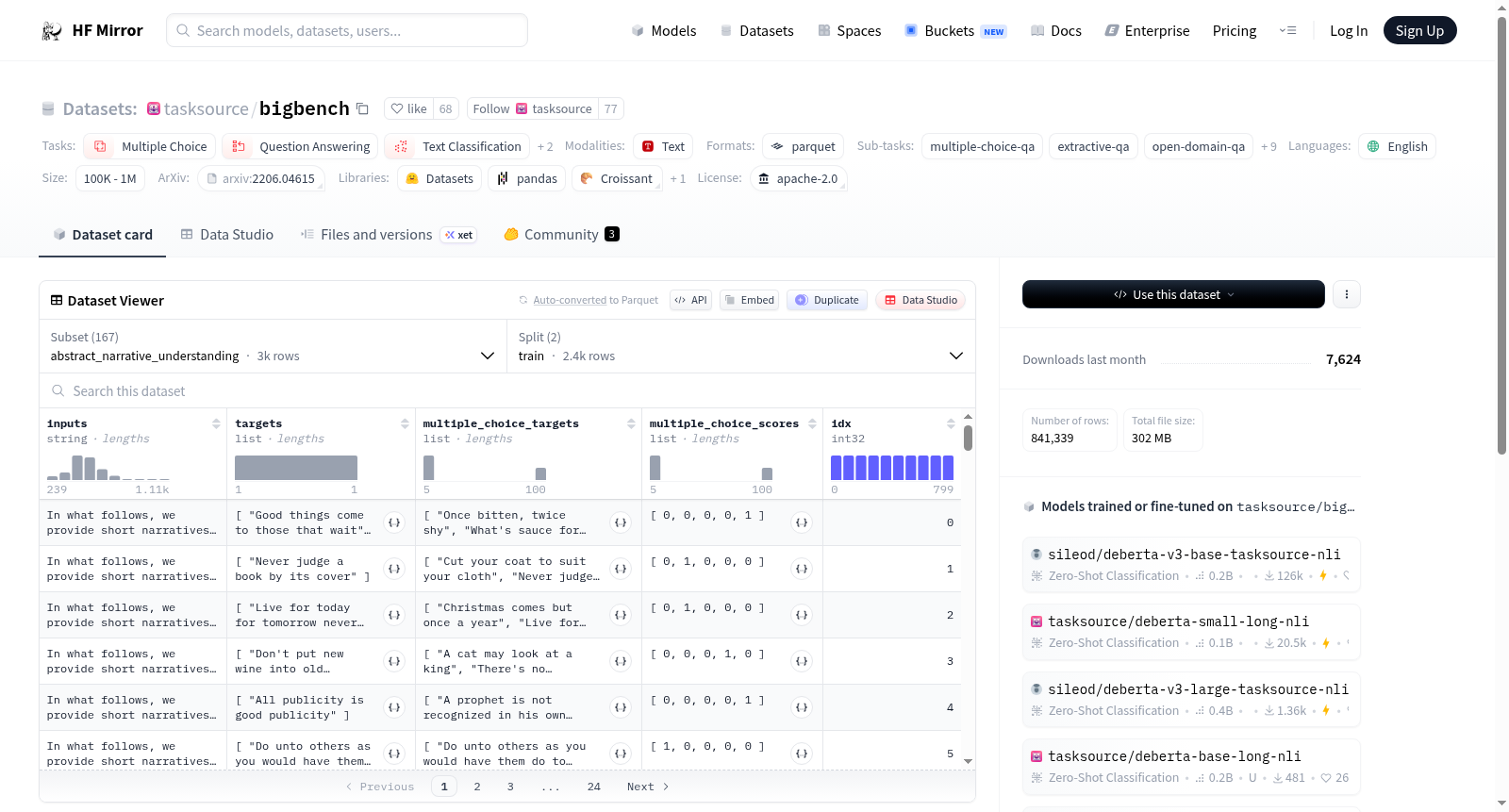Viewport: 1509px width, 812px height.
Task: Expand choices cell "Cut your coat" JSON icon
Action: click(x=621, y=569)
